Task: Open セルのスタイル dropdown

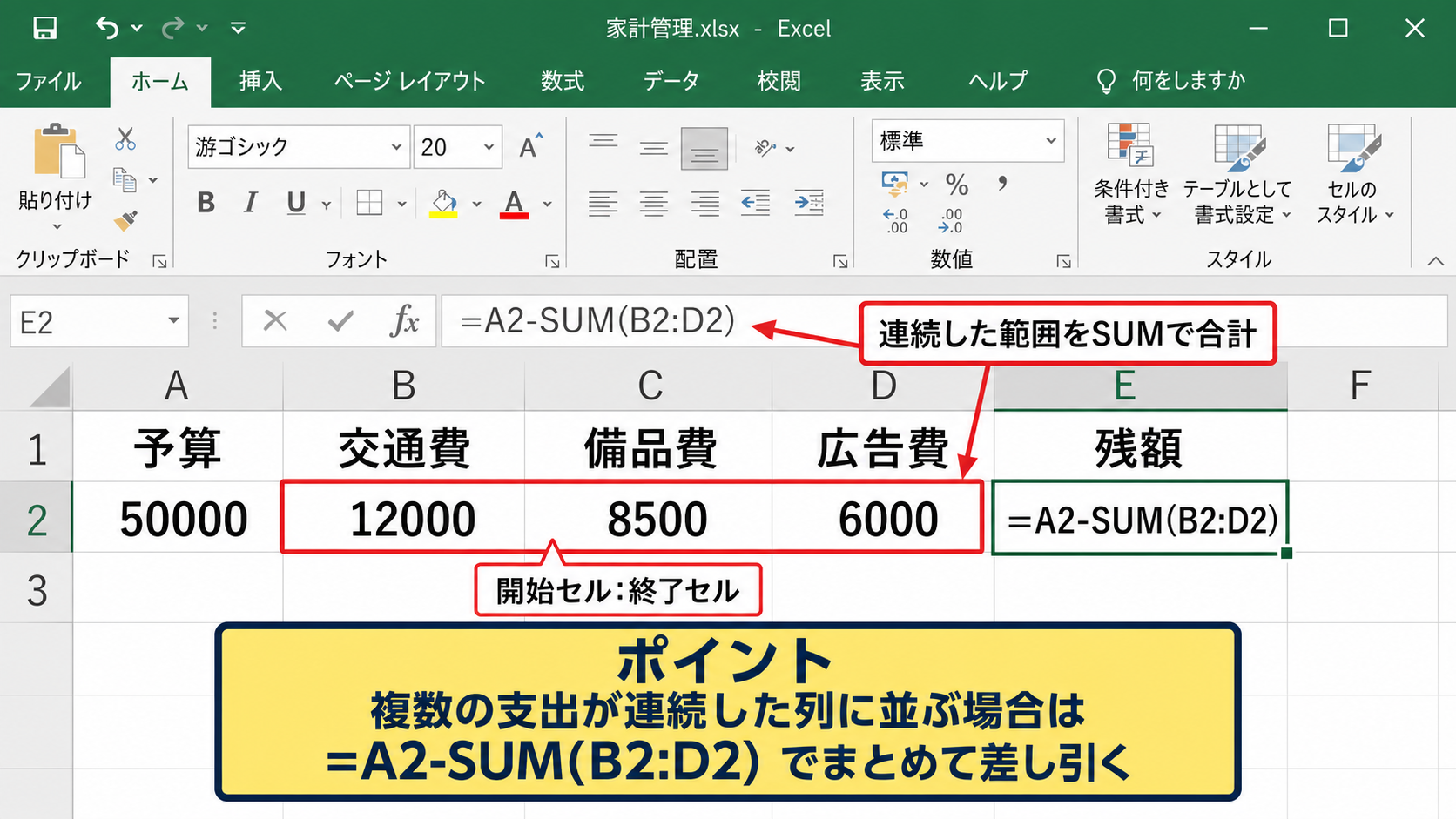Action: [x=1354, y=174]
